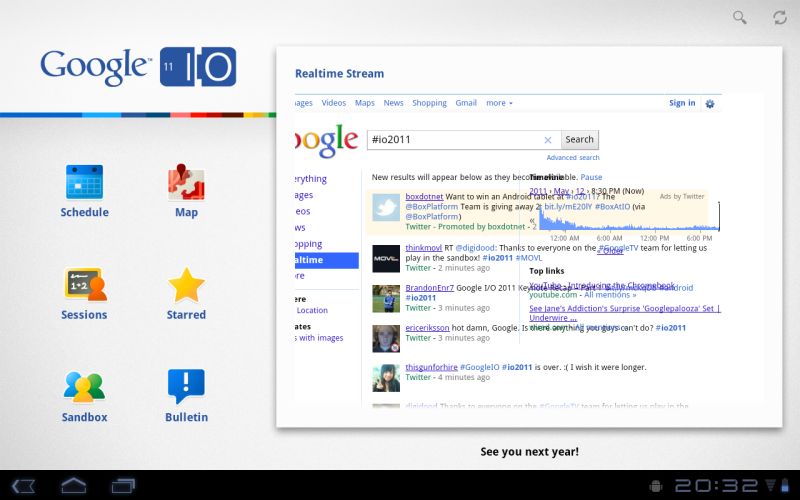Open the bit.ly/mE20lY link
The width and height of the screenshot is (800, 500).
(568, 207)
